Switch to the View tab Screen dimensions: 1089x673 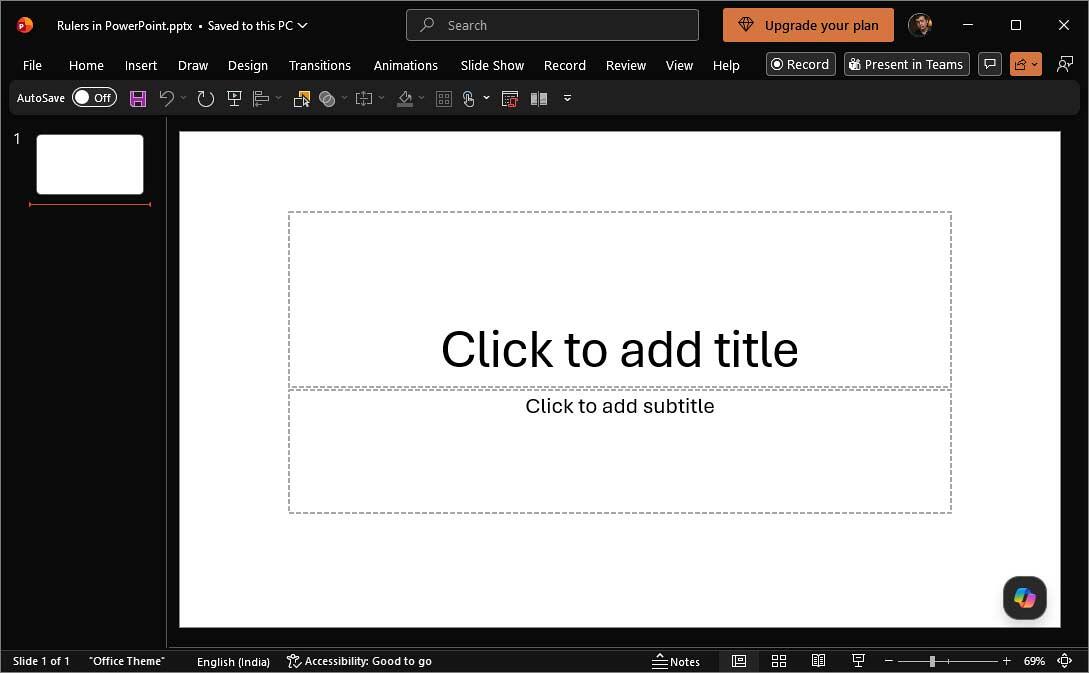click(679, 65)
